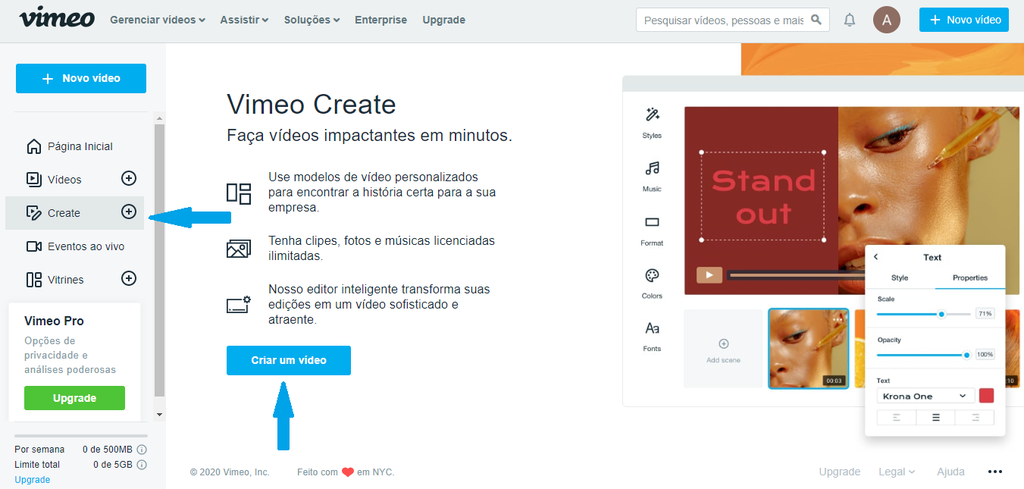Choose center text alignment icon

936,418
